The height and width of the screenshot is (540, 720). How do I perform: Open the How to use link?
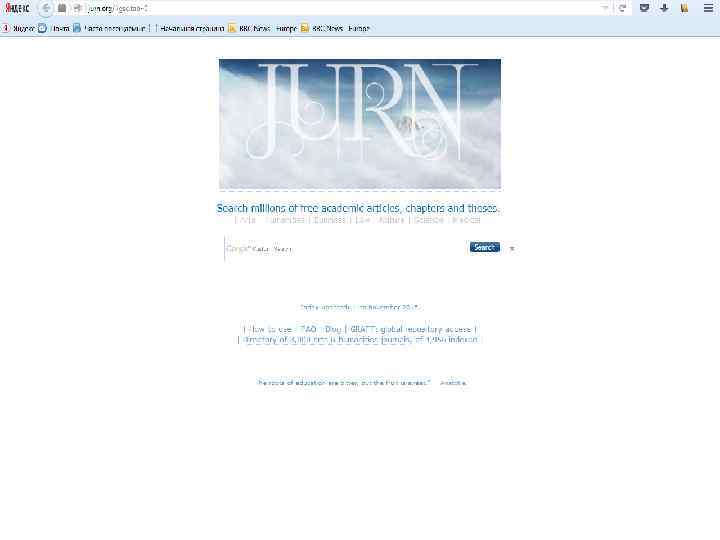click(270, 329)
